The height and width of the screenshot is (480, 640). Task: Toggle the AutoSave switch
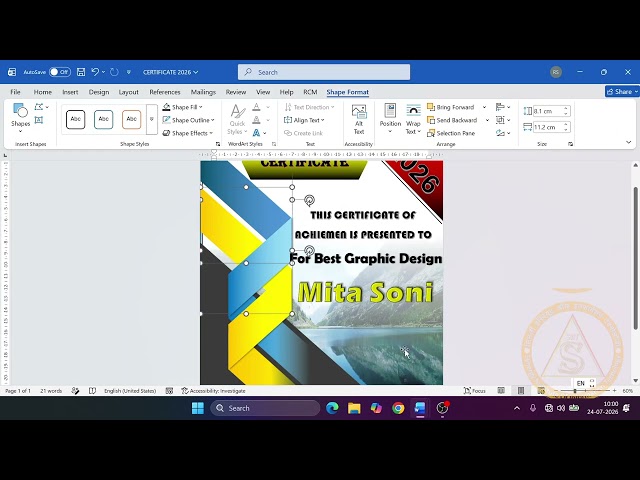point(60,72)
